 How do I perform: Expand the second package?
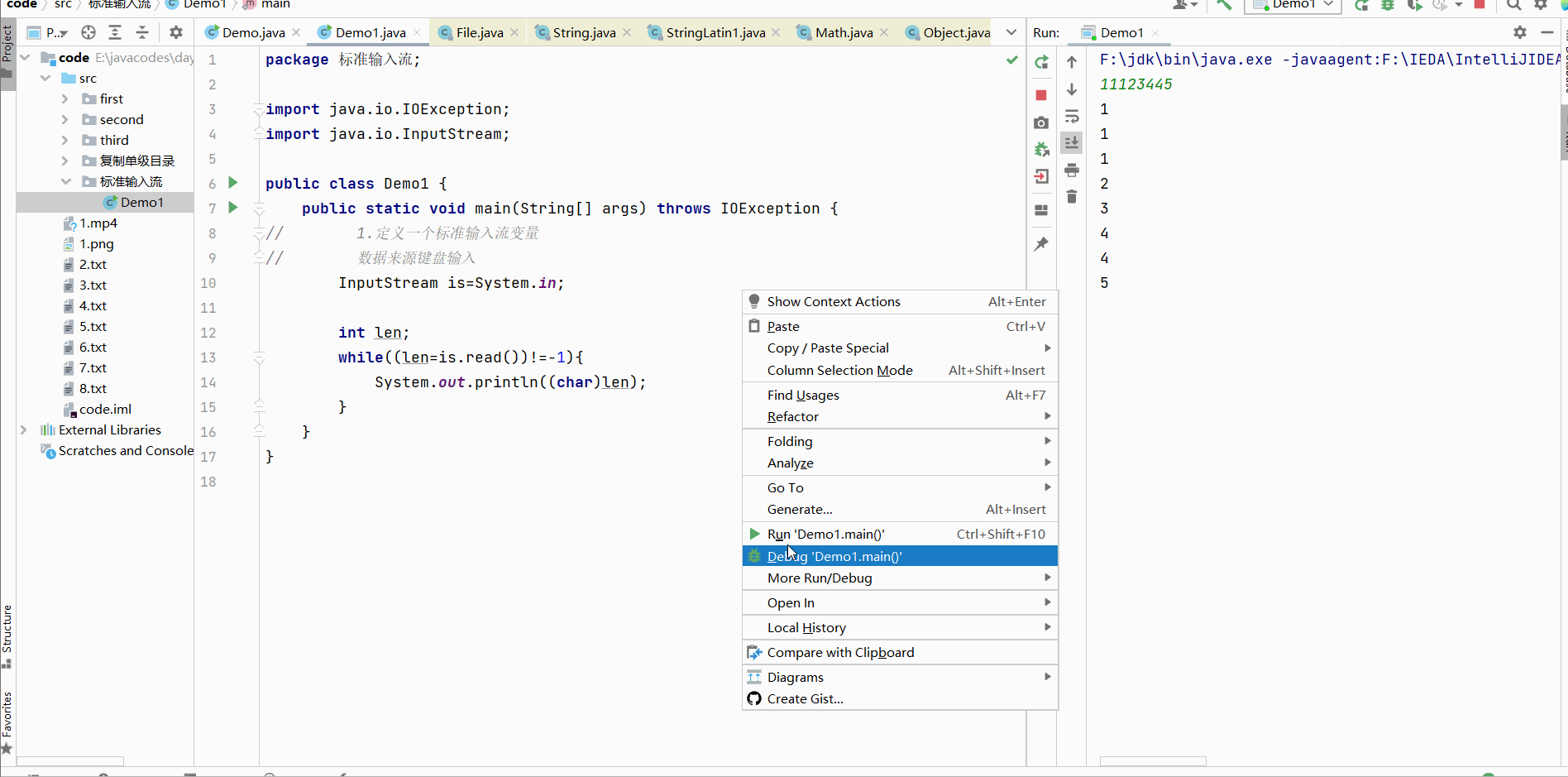pos(65,119)
